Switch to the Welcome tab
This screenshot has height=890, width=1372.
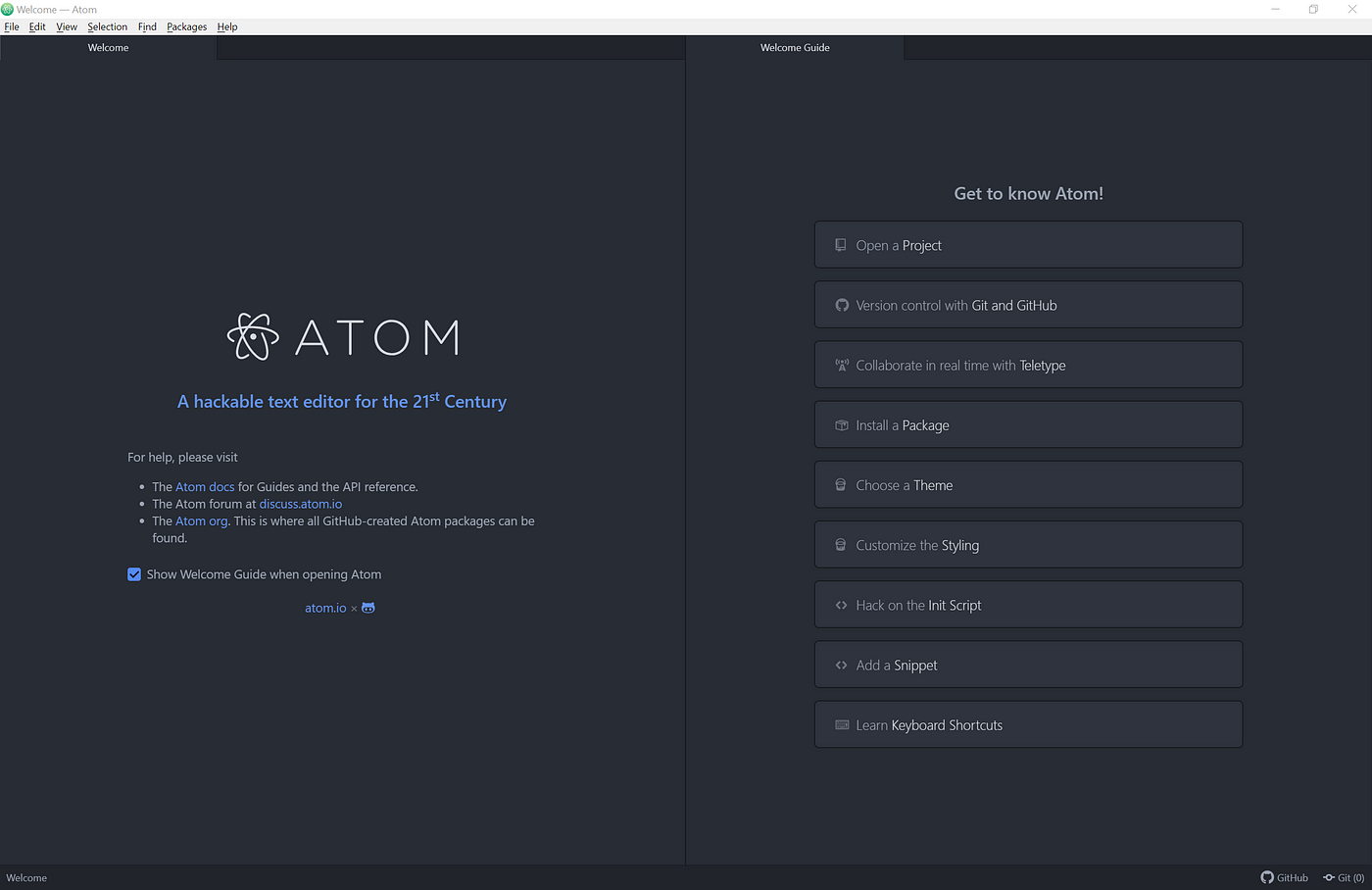[108, 47]
